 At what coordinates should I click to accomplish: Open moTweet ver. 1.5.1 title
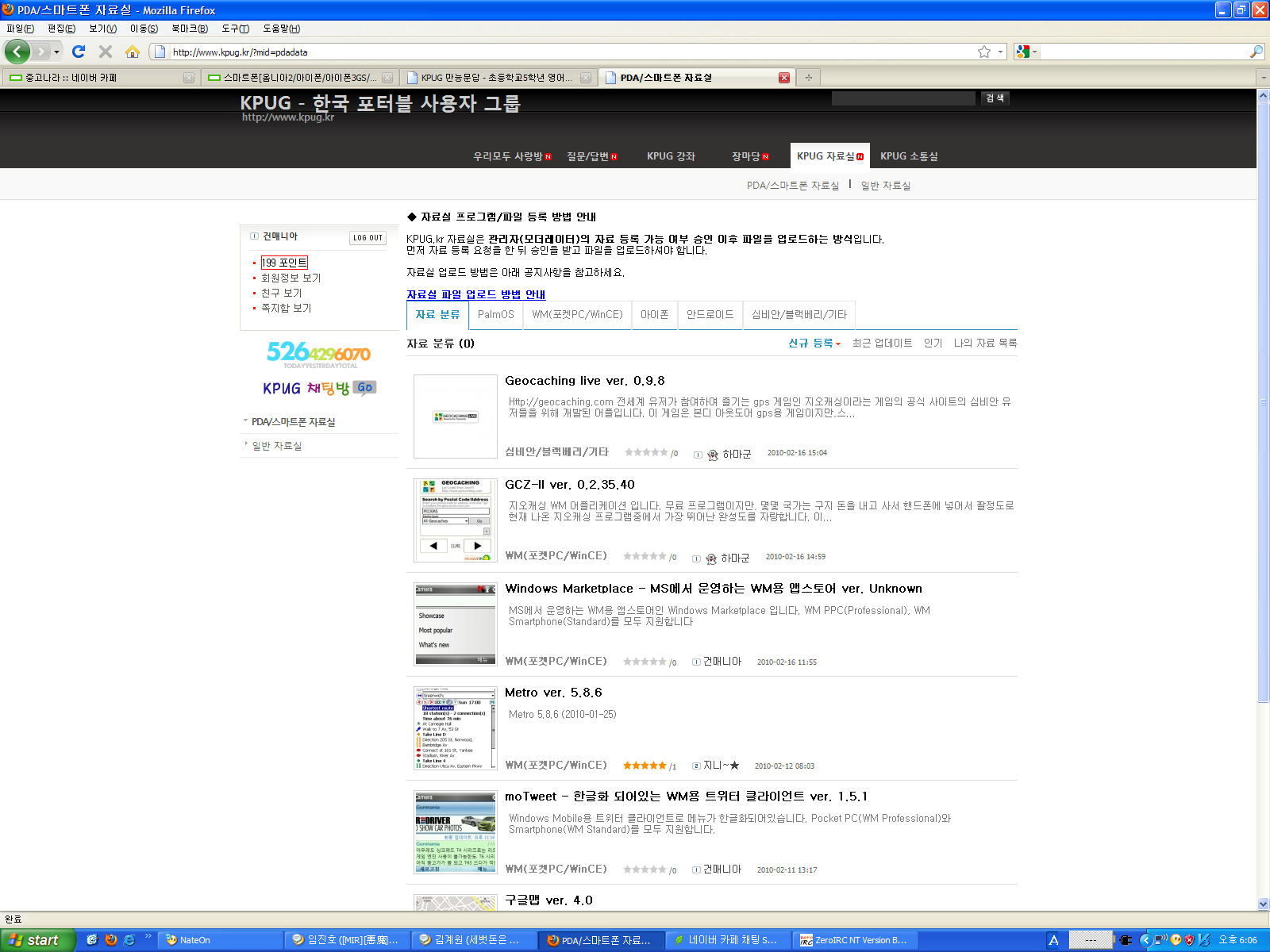click(687, 797)
